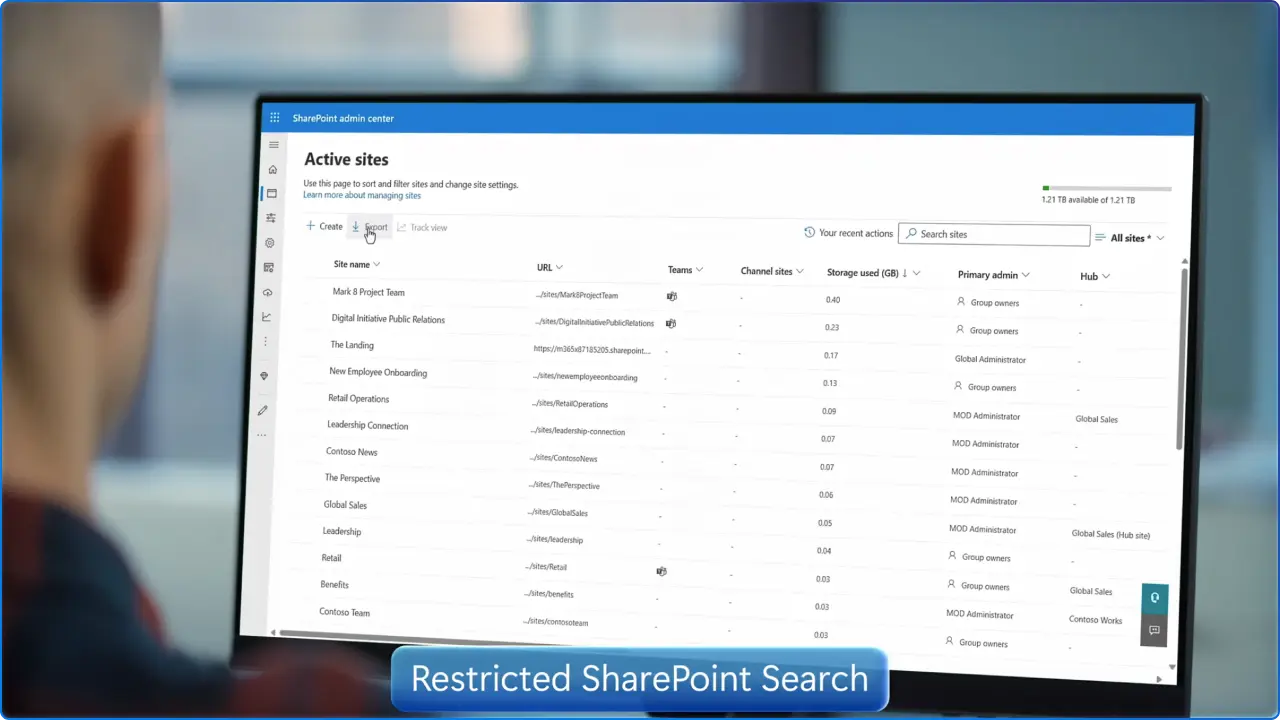Click the Contoso Works hub cell
Image resolution: width=1280 pixels, height=720 pixels.
click(1095, 620)
